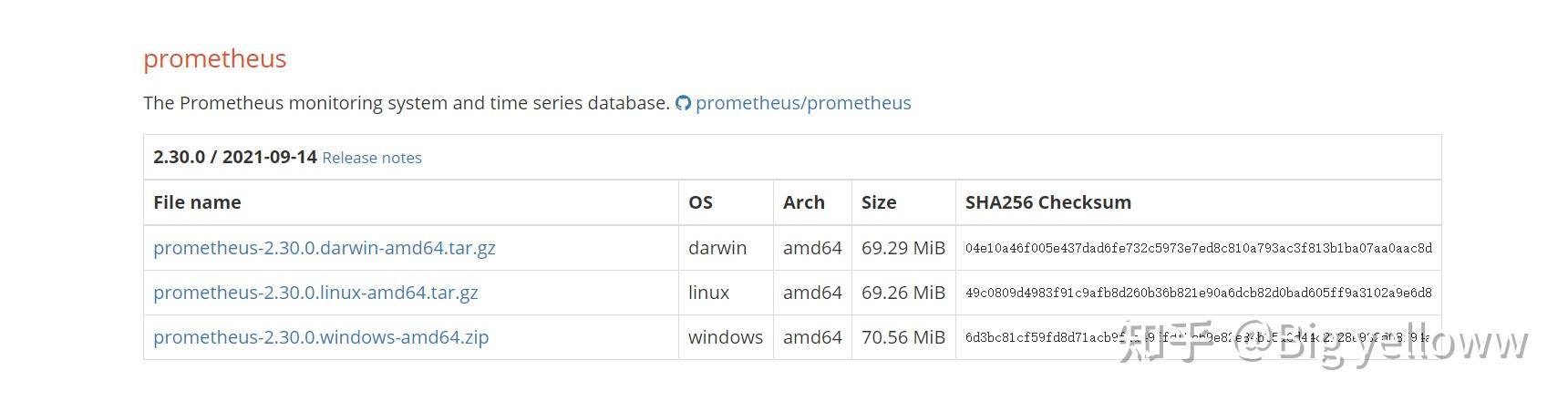The image size is (1568, 412).
Task: Click the orange prometheus section heading
Action: 214,58
